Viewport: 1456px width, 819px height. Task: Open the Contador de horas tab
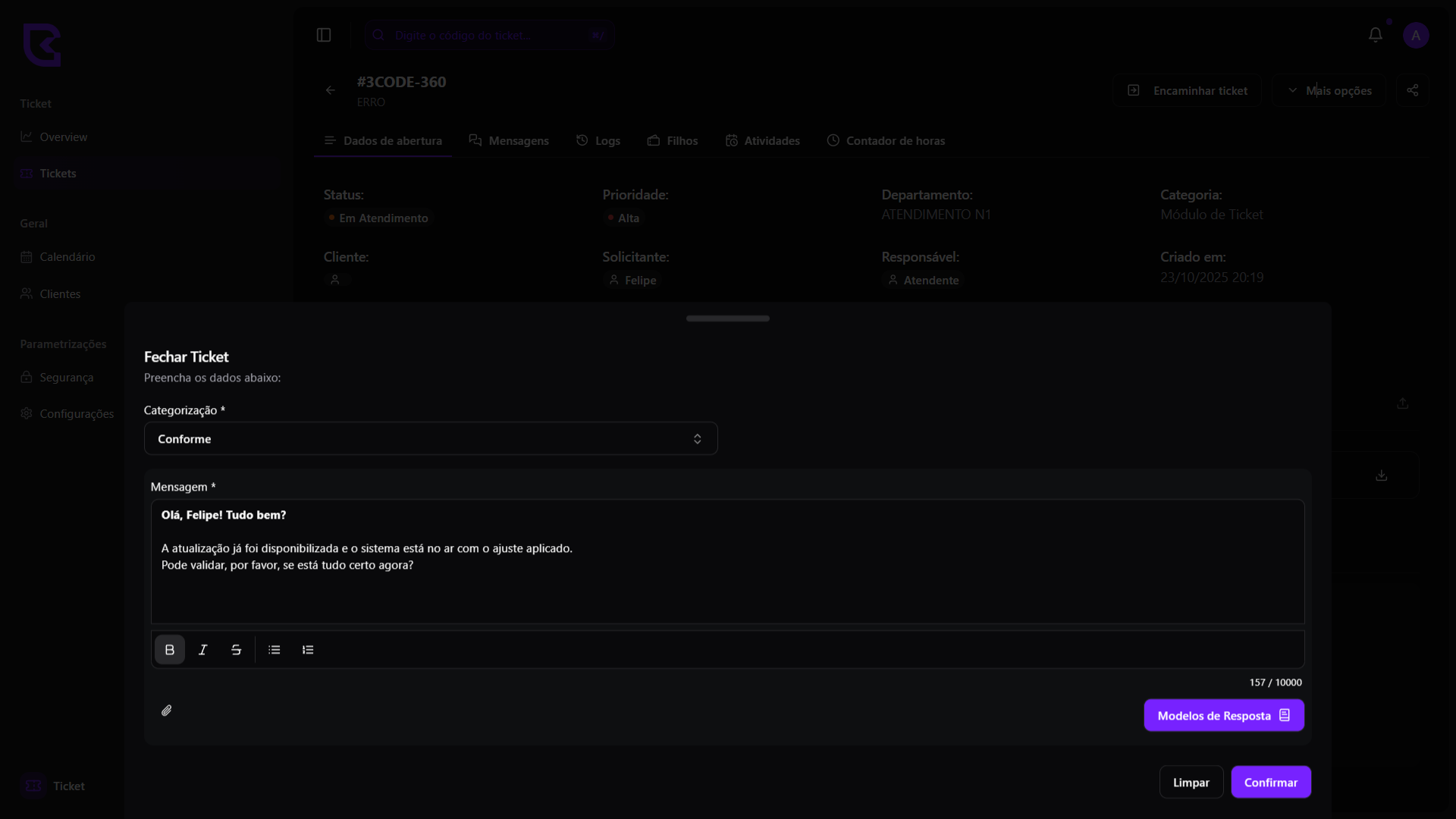click(886, 141)
